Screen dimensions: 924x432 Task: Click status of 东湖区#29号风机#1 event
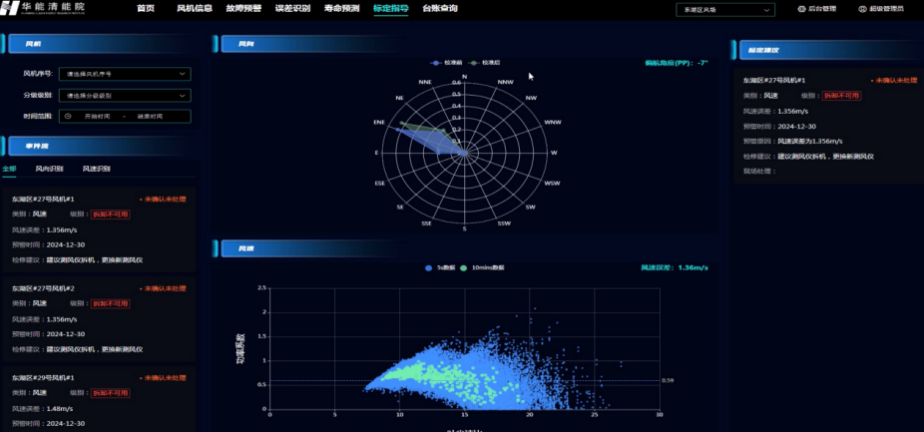[163, 378]
